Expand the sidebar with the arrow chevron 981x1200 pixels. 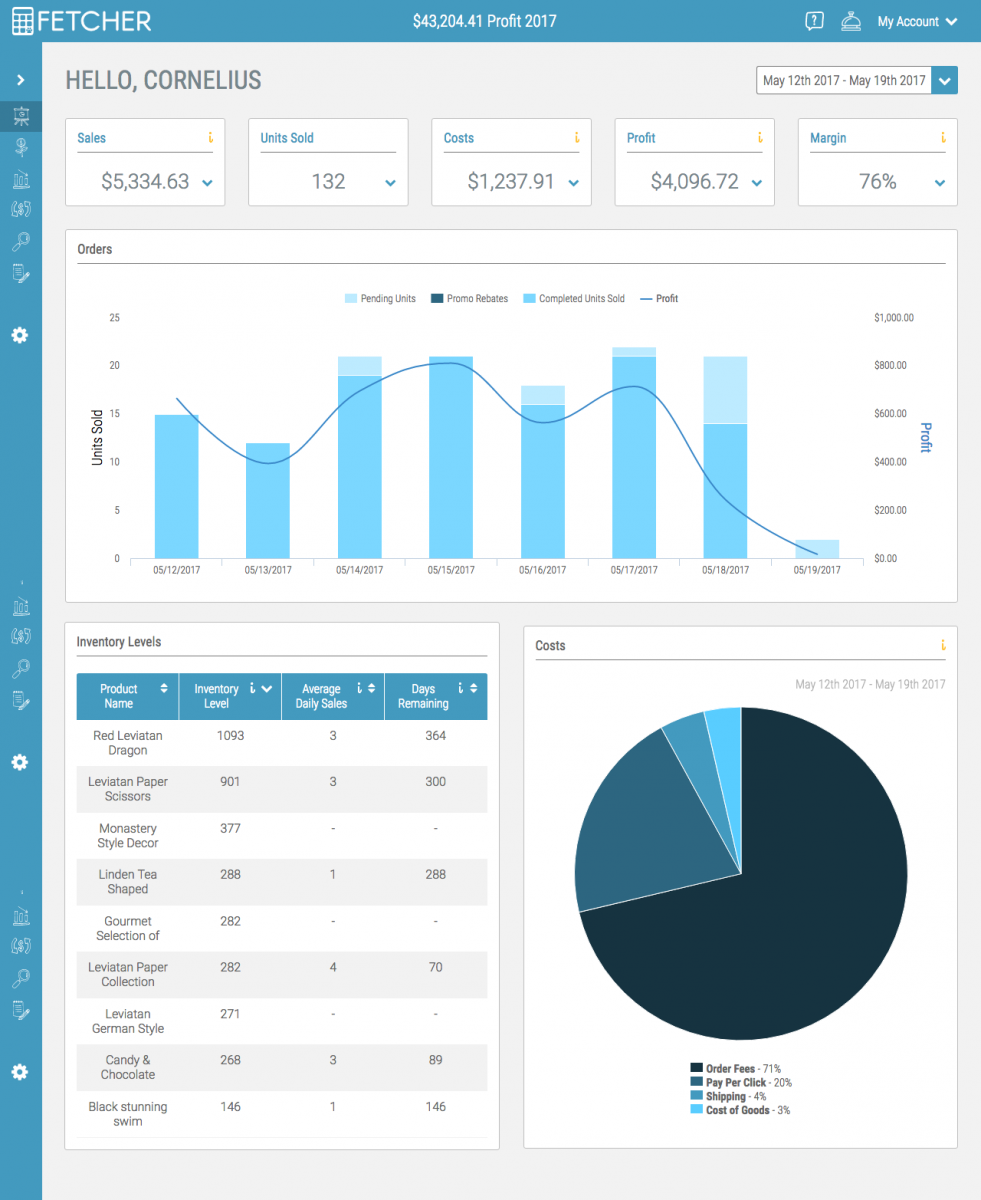20,80
